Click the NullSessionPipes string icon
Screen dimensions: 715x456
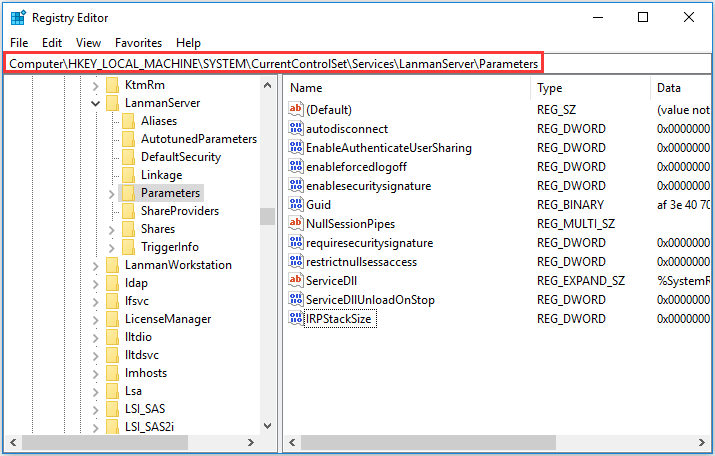[295, 223]
